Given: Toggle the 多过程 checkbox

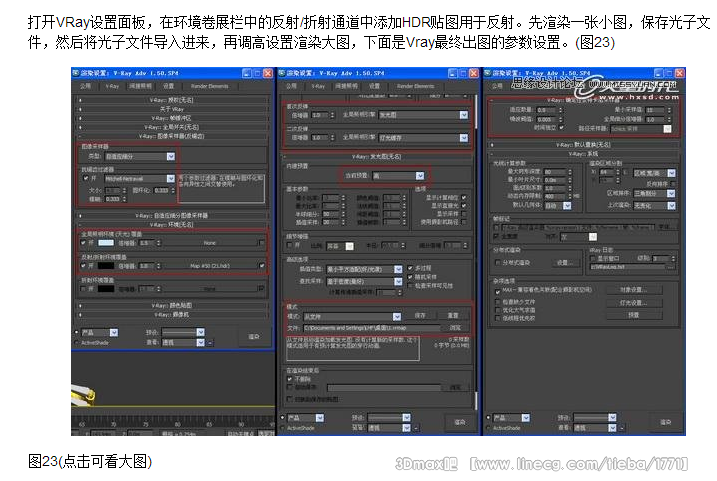Looking at the screenshot, I should pos(410,268).
